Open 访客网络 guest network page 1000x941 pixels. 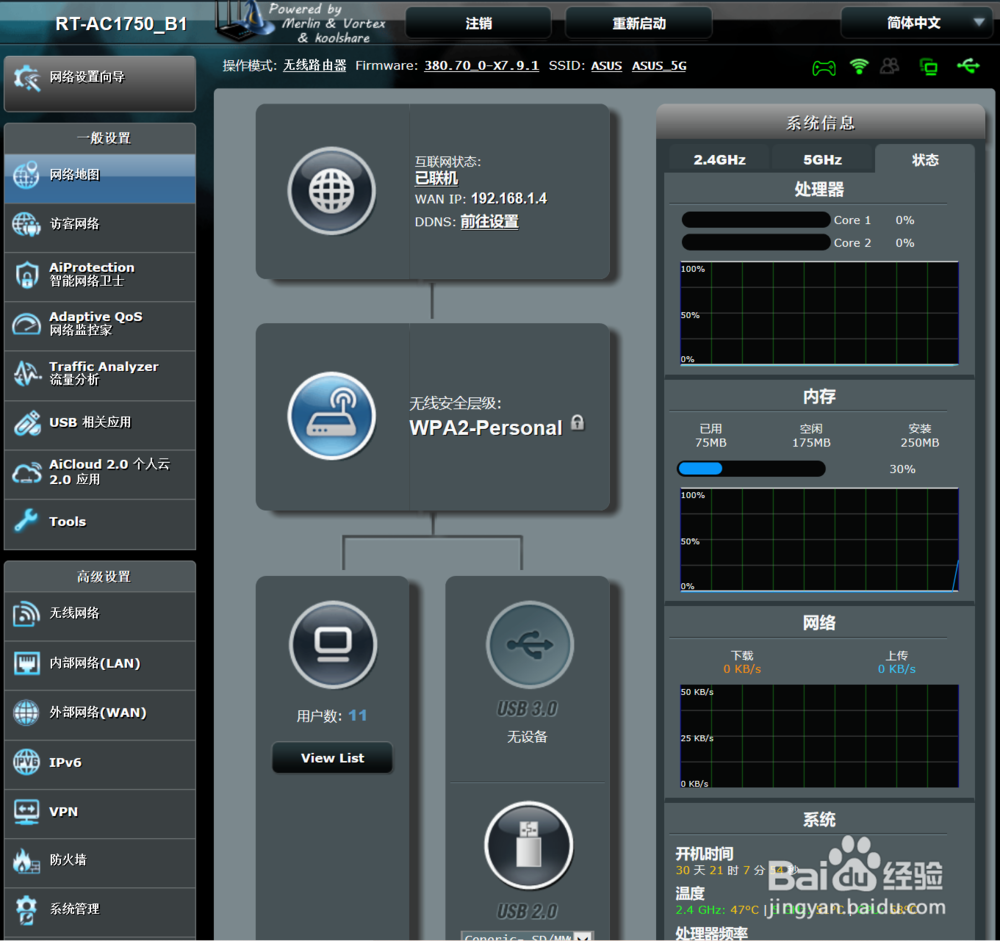[99, 227]
